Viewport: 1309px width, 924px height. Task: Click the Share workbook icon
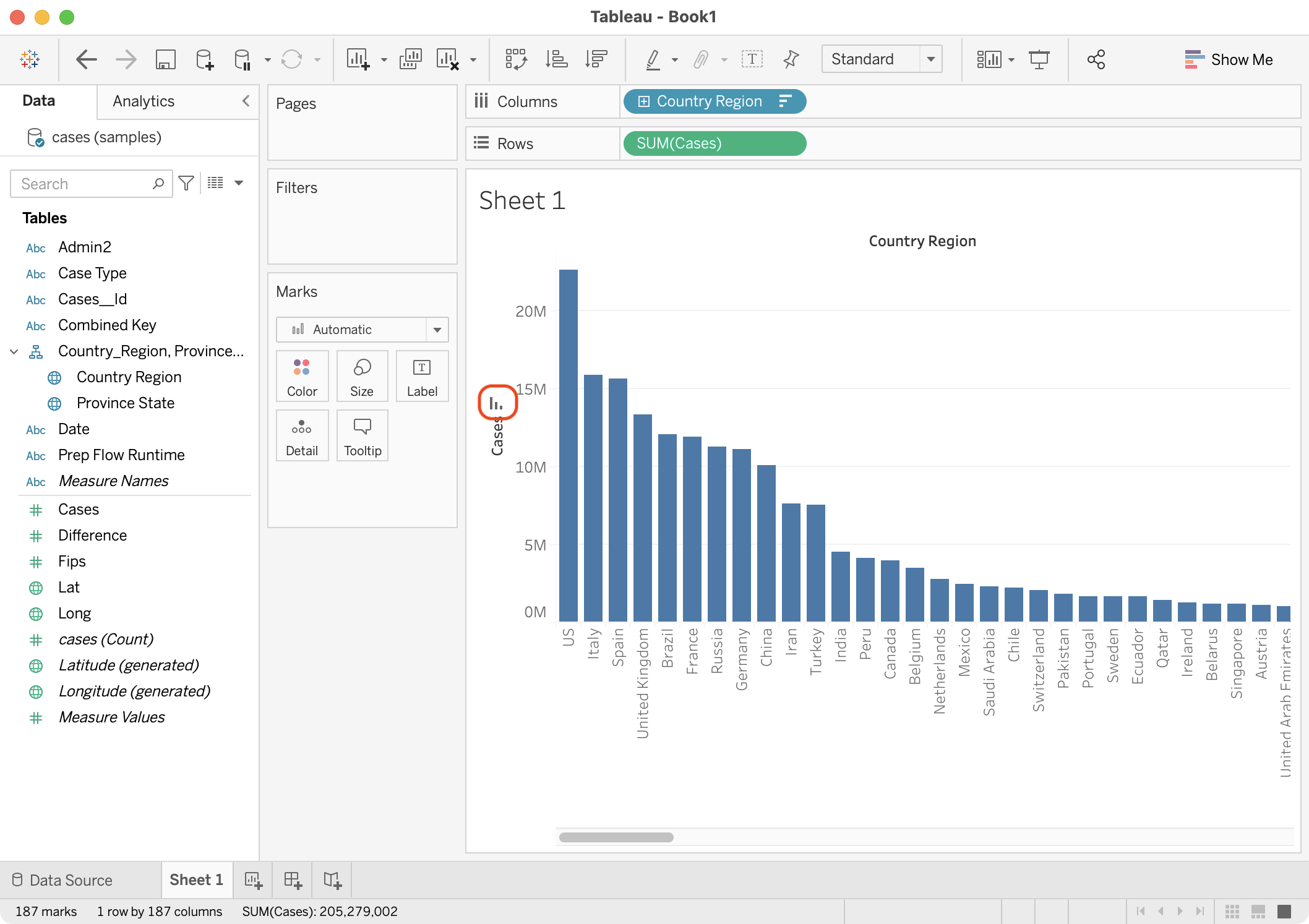click(x=1096, y=59)
